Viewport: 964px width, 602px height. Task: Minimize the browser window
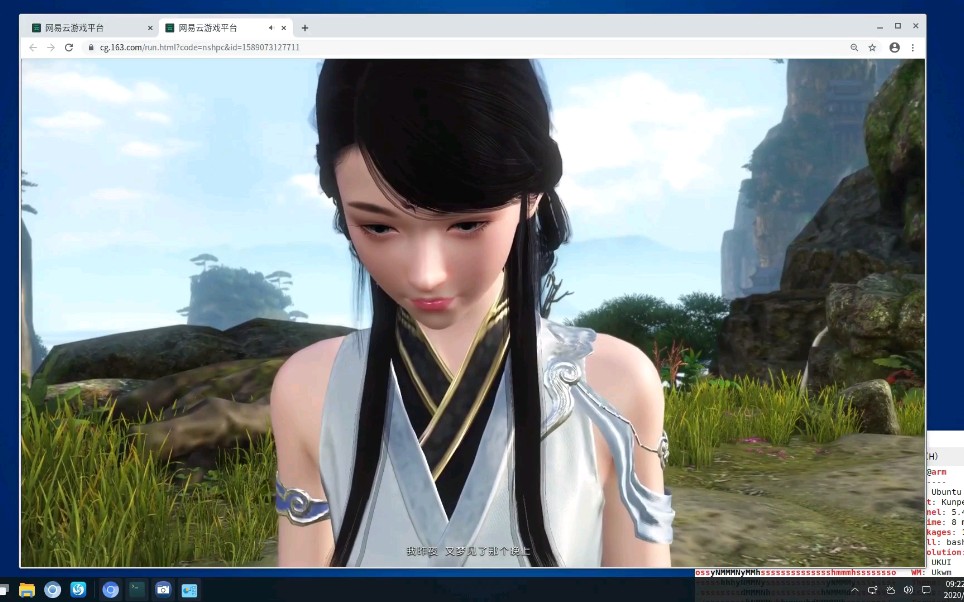880,26
